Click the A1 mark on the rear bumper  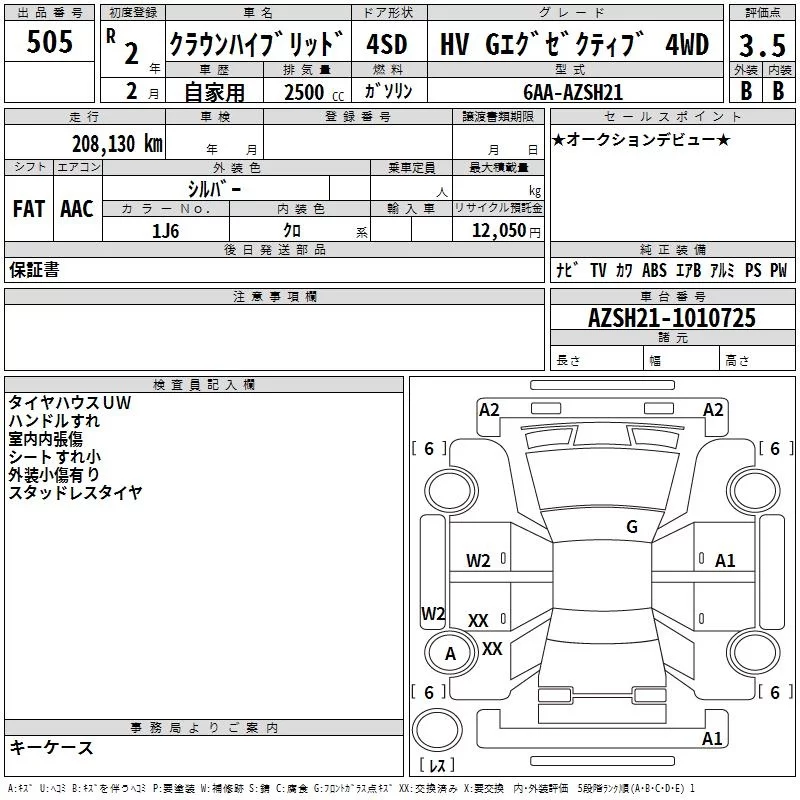(712, 739)
